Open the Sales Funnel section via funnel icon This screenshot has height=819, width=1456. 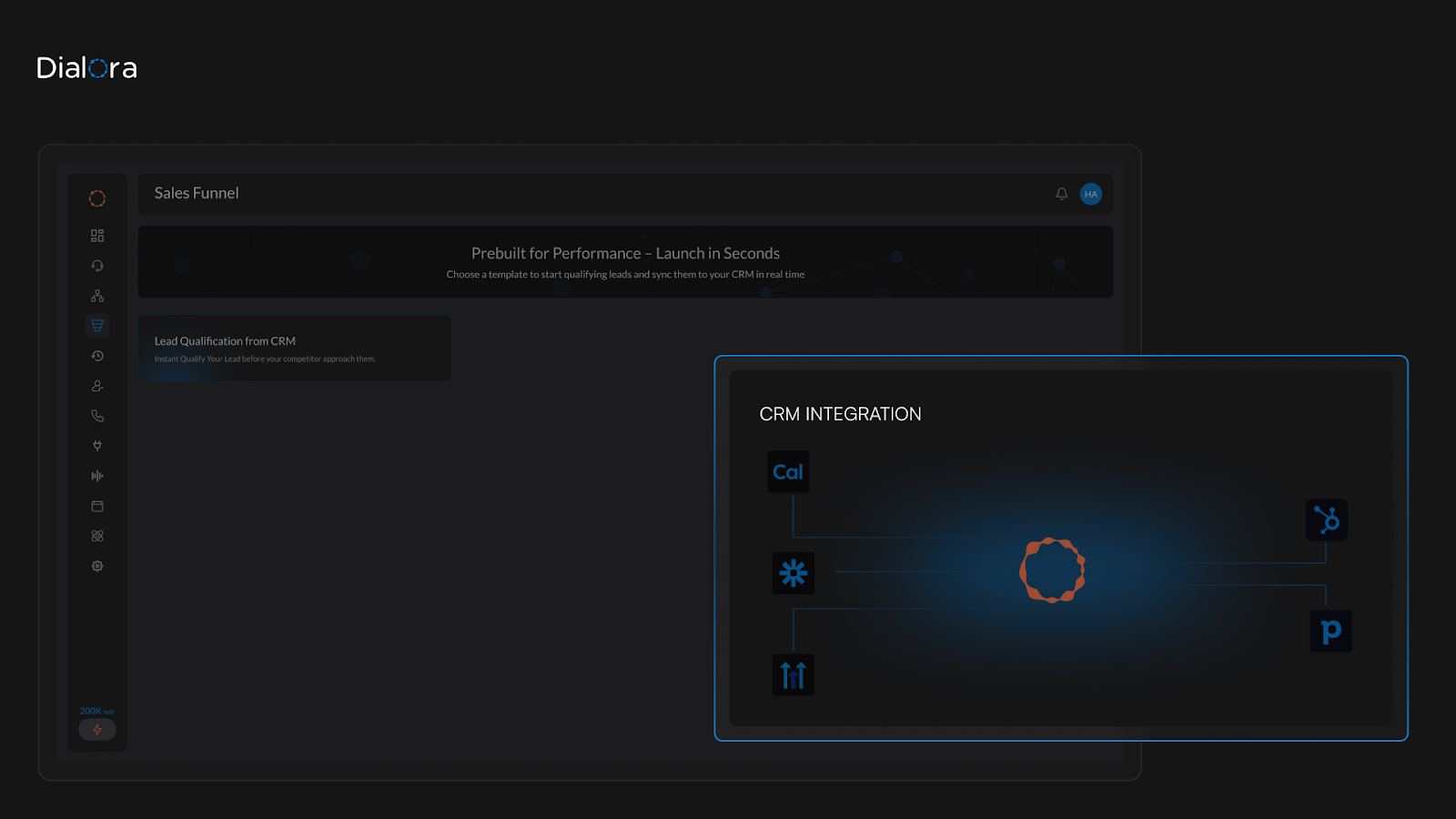[x=97, y=325]
